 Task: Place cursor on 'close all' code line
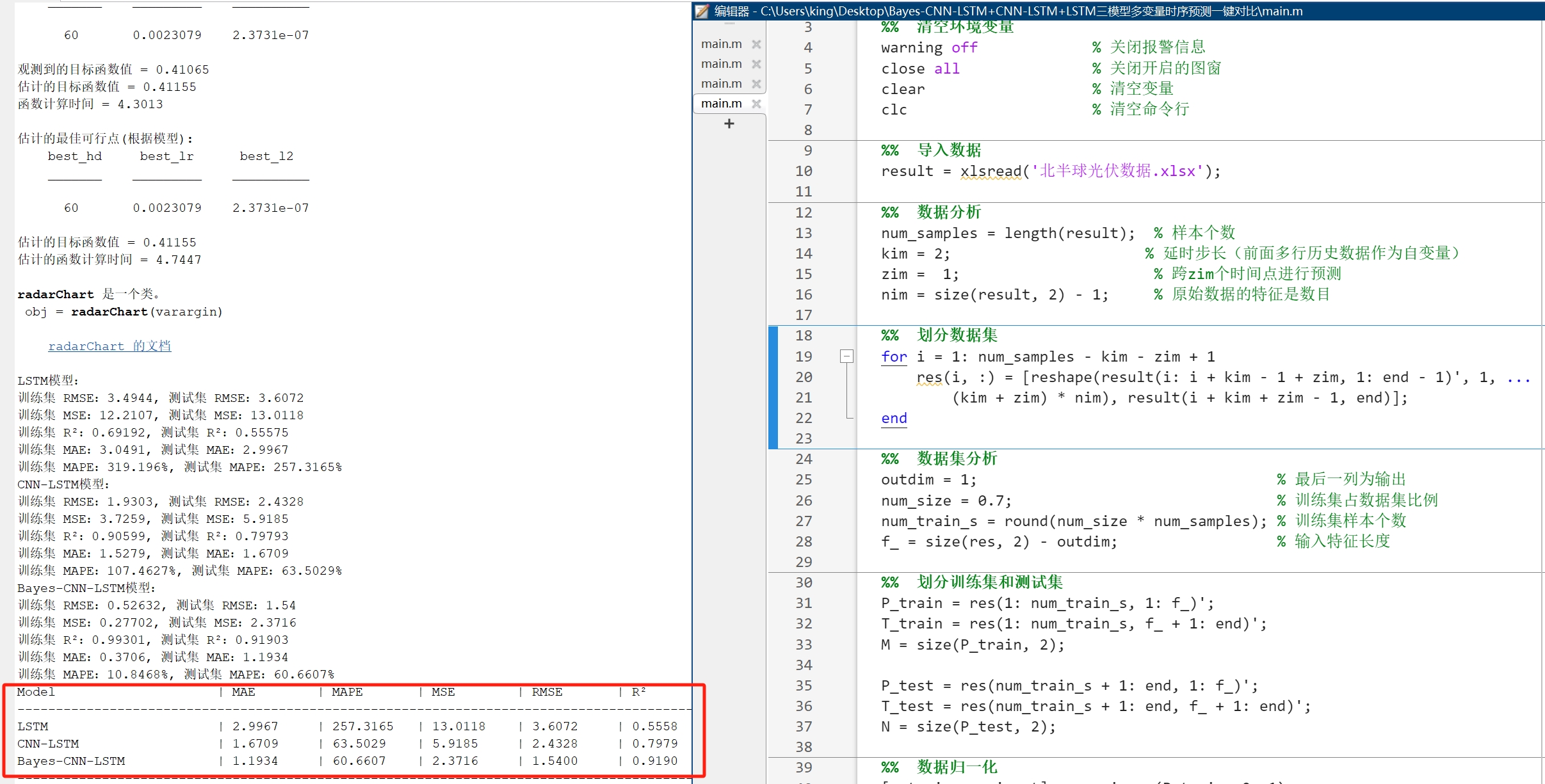(x=920, y=68)
